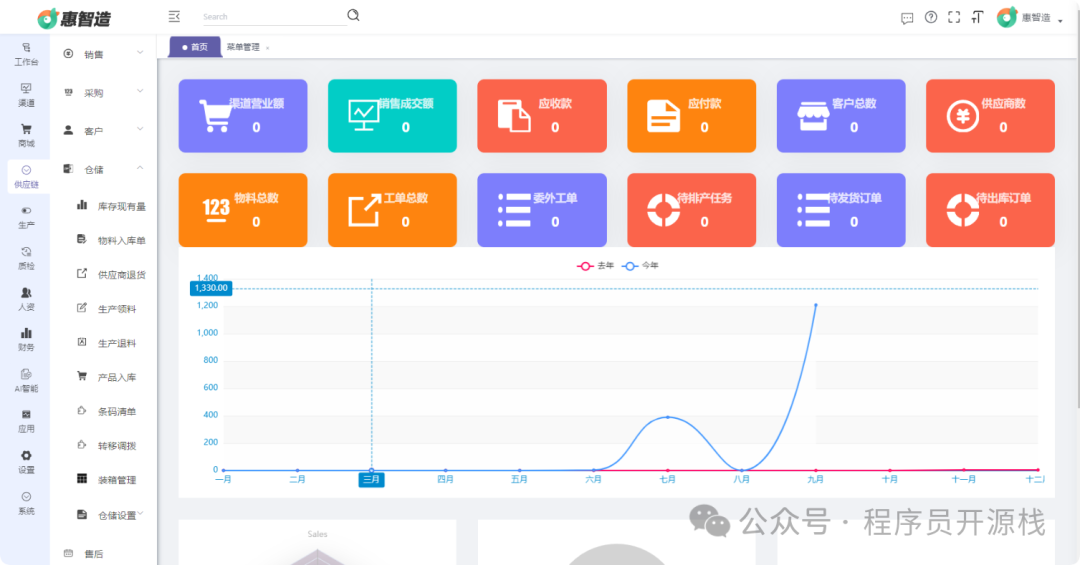Toggle the 今年 series in chart legend

[x=640, y=265]
